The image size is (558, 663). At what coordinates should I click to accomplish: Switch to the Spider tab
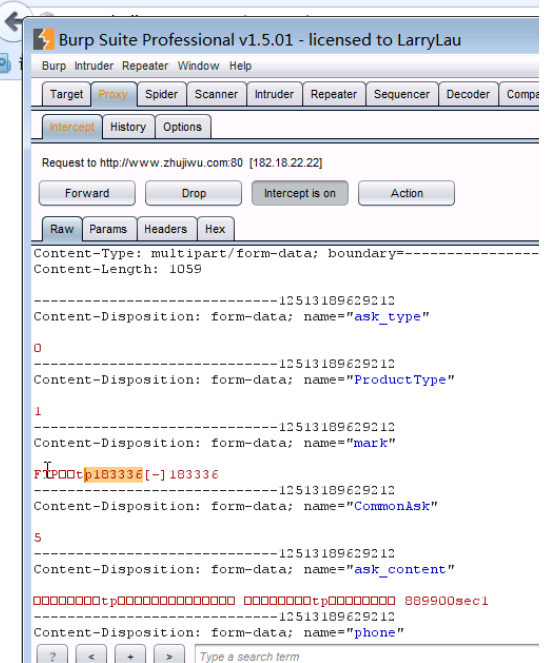point(161,94)
